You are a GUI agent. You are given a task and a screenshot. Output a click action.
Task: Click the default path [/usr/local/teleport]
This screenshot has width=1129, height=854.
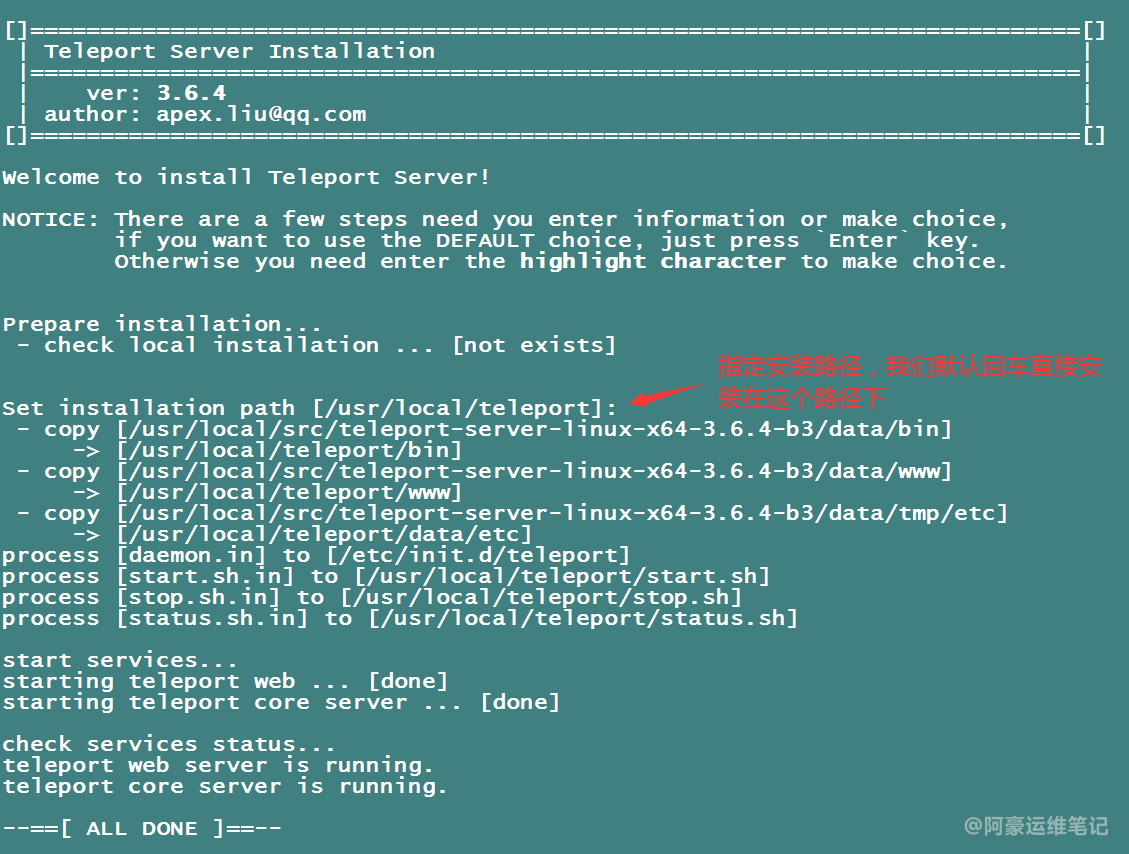(x=465, y=408)
